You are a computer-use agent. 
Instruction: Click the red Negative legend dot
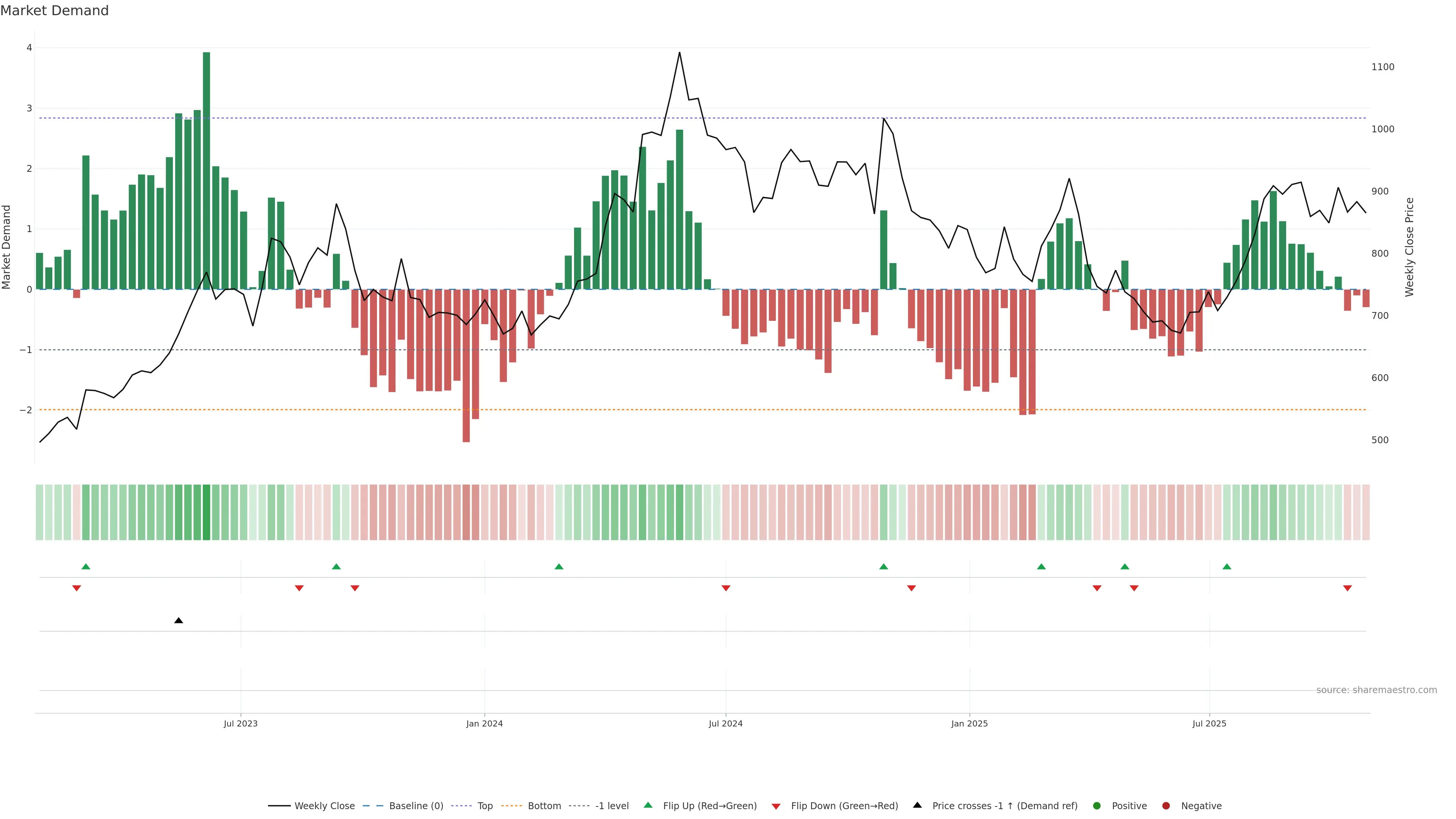coord(1166,806)
